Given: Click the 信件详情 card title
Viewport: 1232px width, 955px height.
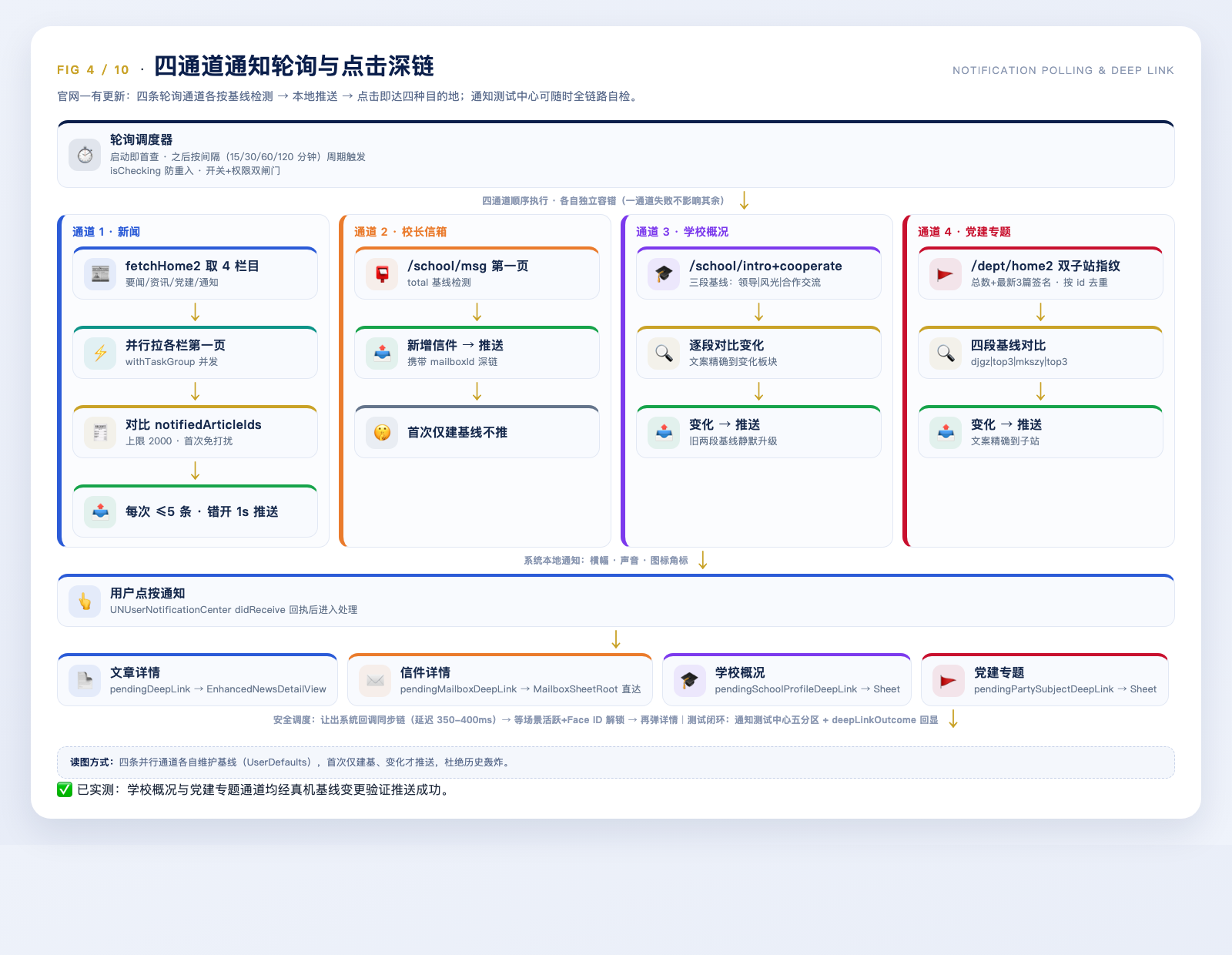Looking at the screenshot, I should tap(425, 672).
